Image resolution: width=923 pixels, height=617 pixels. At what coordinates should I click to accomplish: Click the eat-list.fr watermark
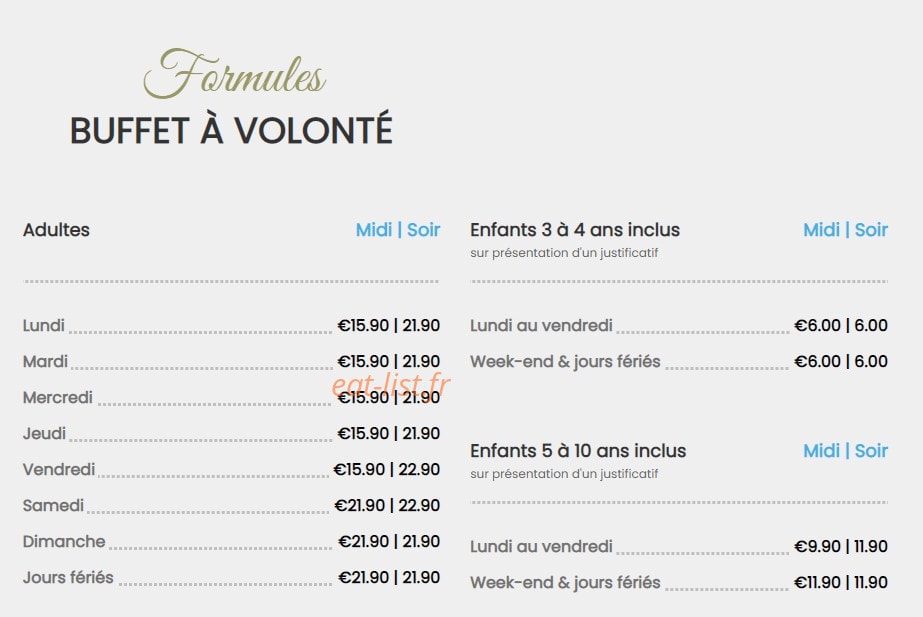(391, 384)
